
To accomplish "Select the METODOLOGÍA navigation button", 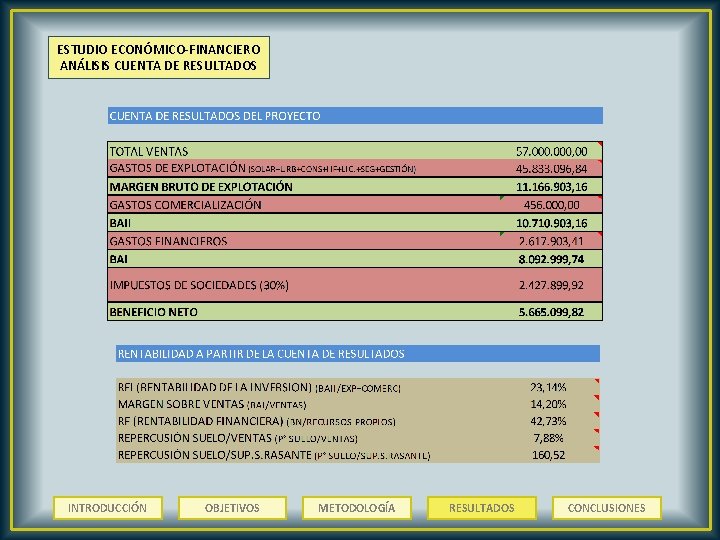I will [x=357, y=508].
